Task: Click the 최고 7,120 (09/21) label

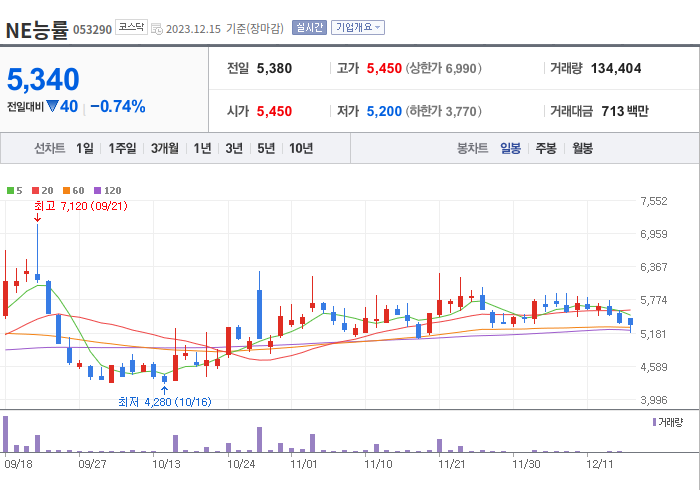Action: pos(81,206)
